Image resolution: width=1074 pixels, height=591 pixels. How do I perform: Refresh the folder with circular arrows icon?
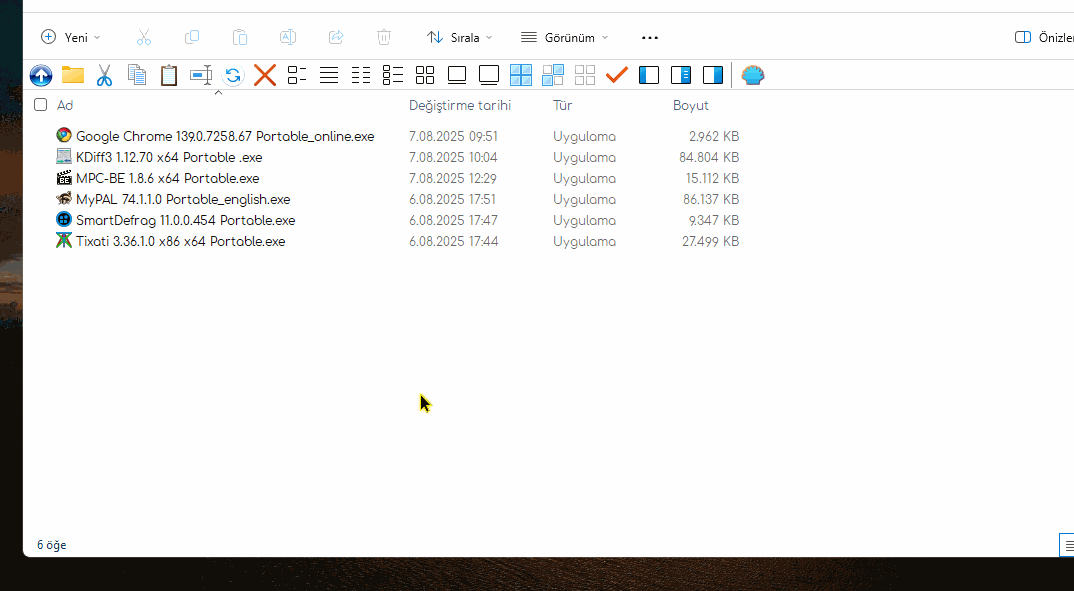233,75
